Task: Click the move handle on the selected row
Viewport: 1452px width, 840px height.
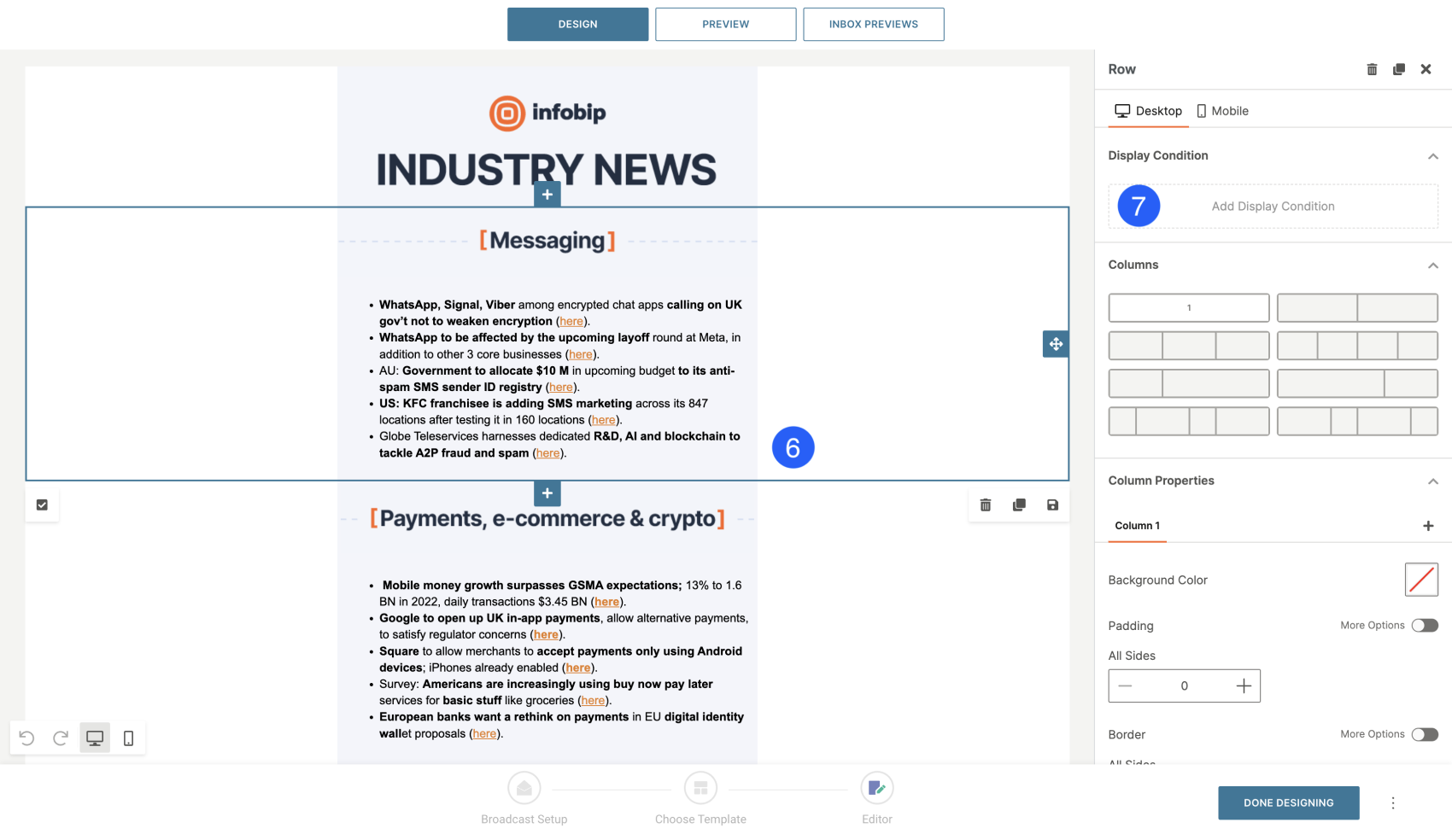Action: [1056, 344]
